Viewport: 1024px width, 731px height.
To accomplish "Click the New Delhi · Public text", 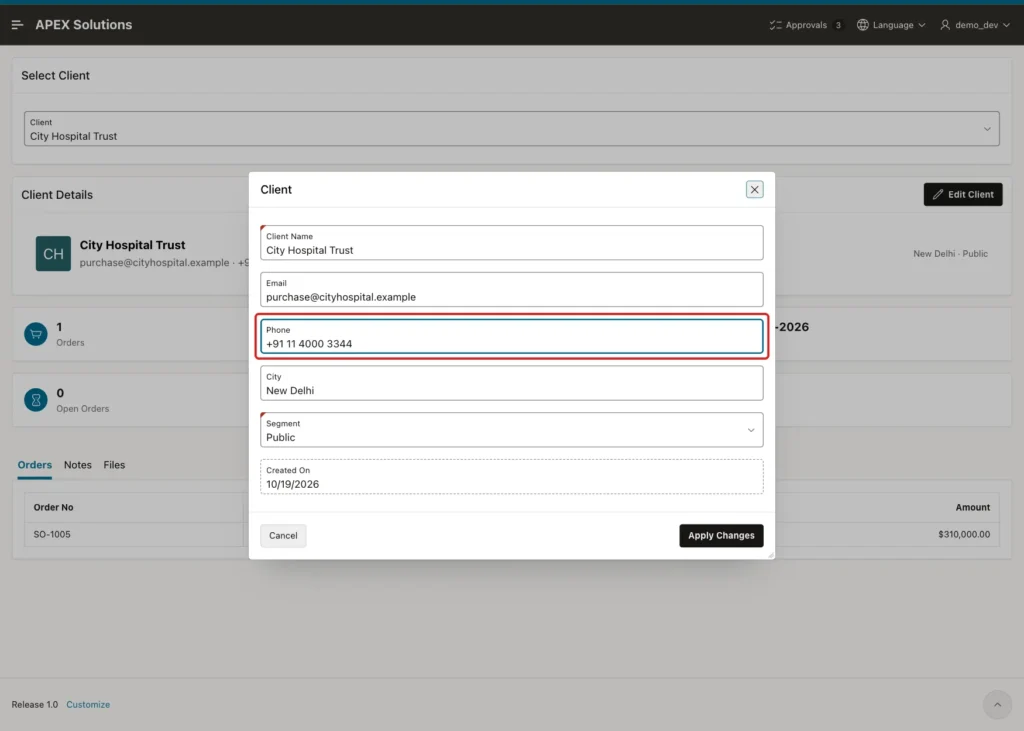I will pyautogui.click(x=950, y=253).
